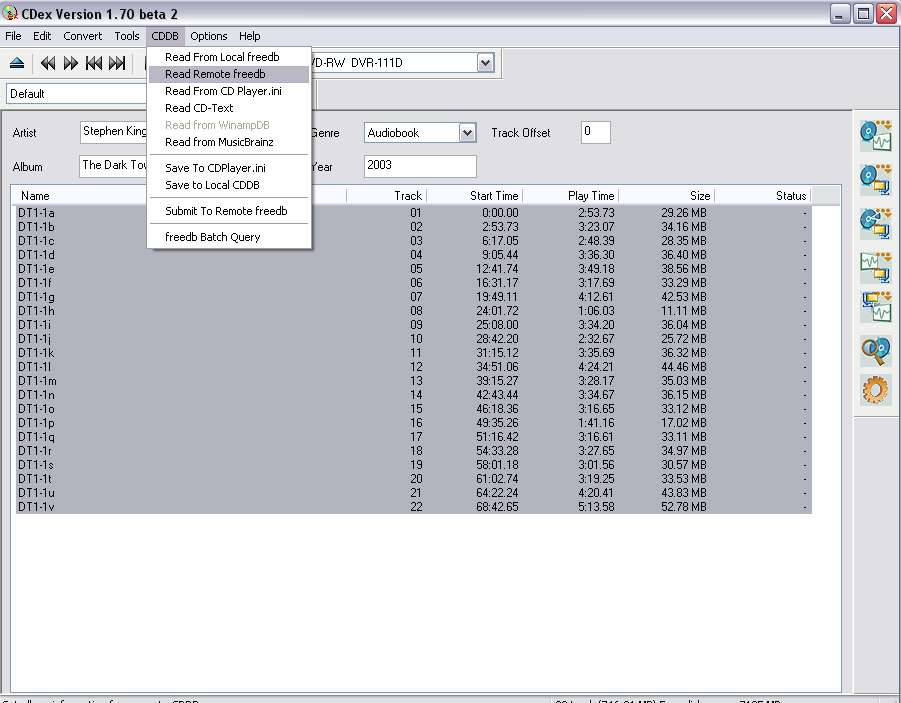Select track row DT1-1a
The image size is (901, 703).
point(413,213)
